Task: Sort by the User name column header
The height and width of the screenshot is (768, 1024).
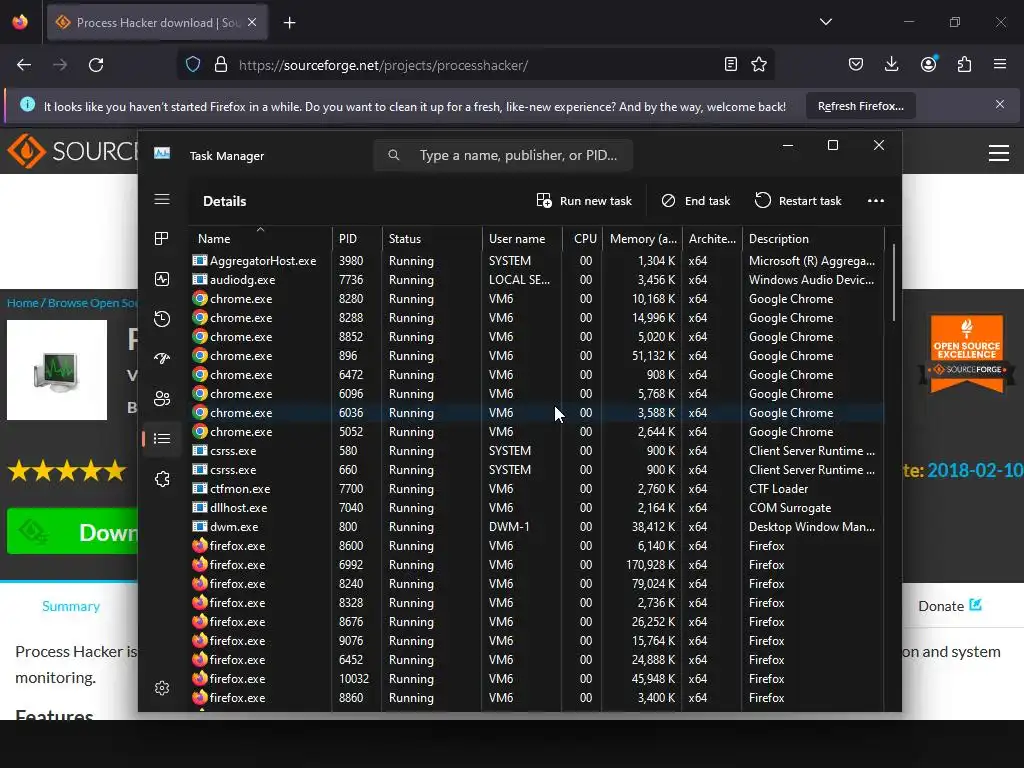Action: pos(522,238)
